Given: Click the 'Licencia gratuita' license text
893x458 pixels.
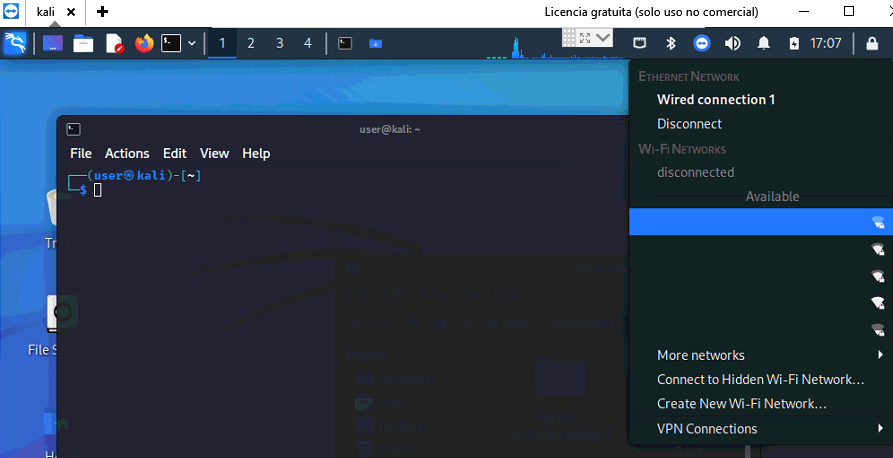Looking at the screenshot, I should 651,12.
